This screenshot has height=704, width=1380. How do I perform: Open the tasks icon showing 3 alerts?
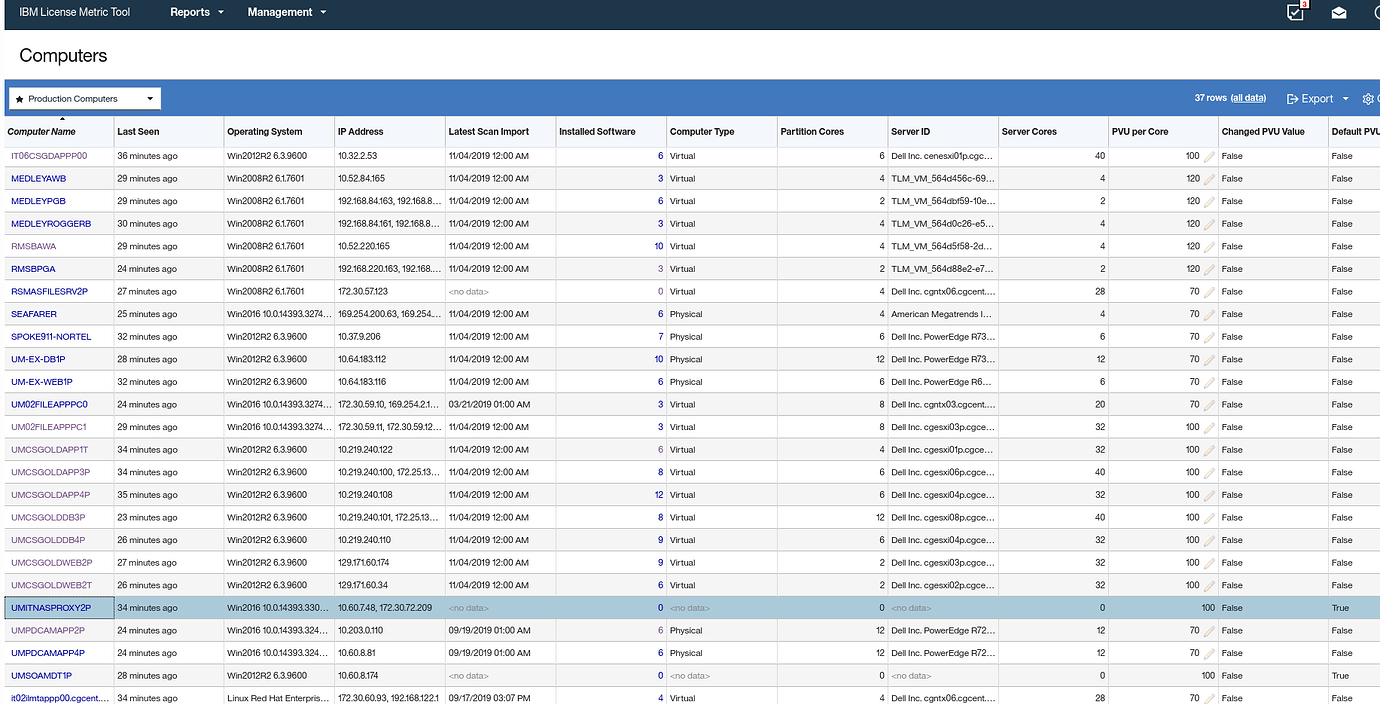click(x=1294, y=13)
